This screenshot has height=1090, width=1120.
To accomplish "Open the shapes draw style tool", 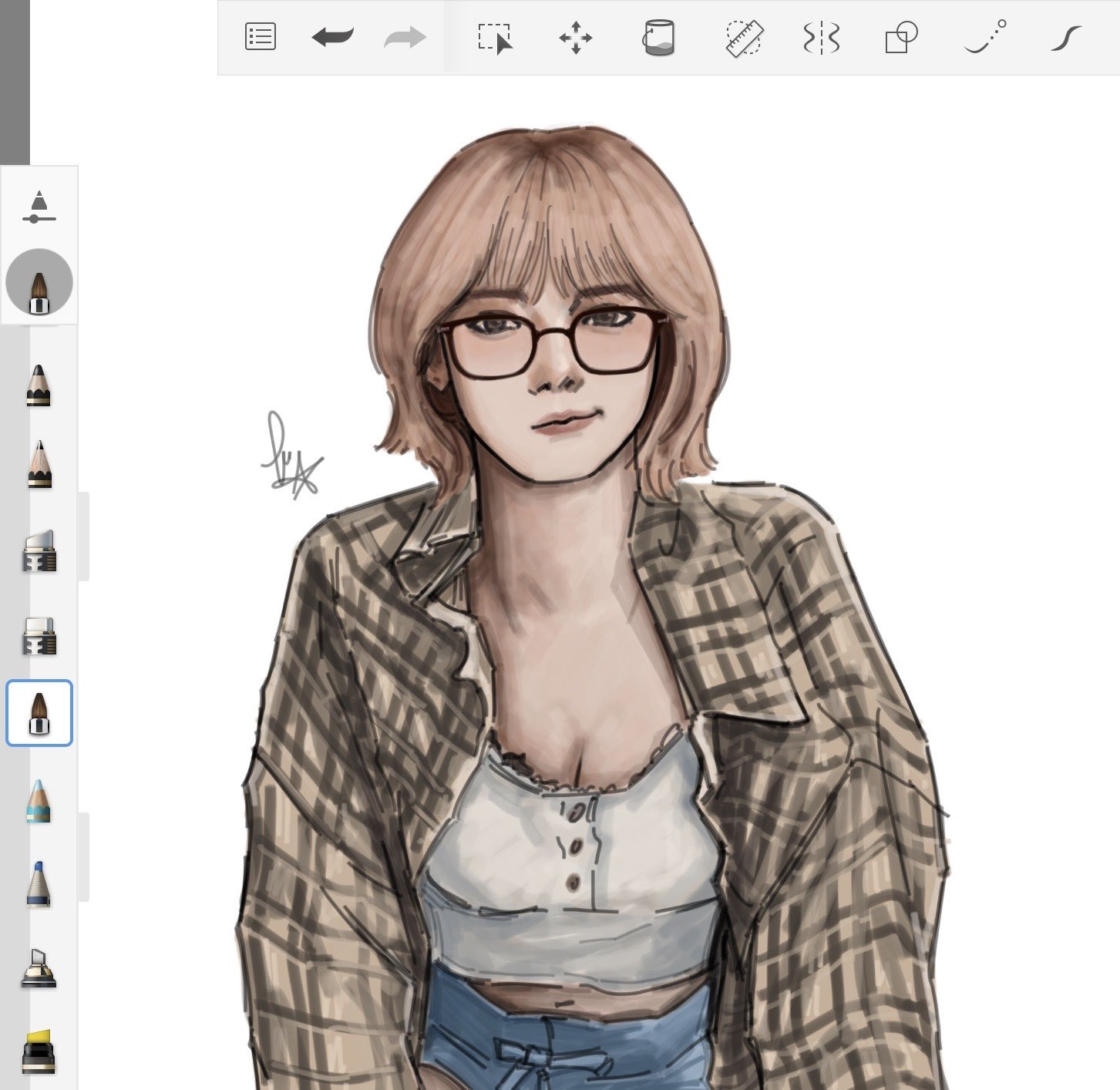I will pos(901,37).
